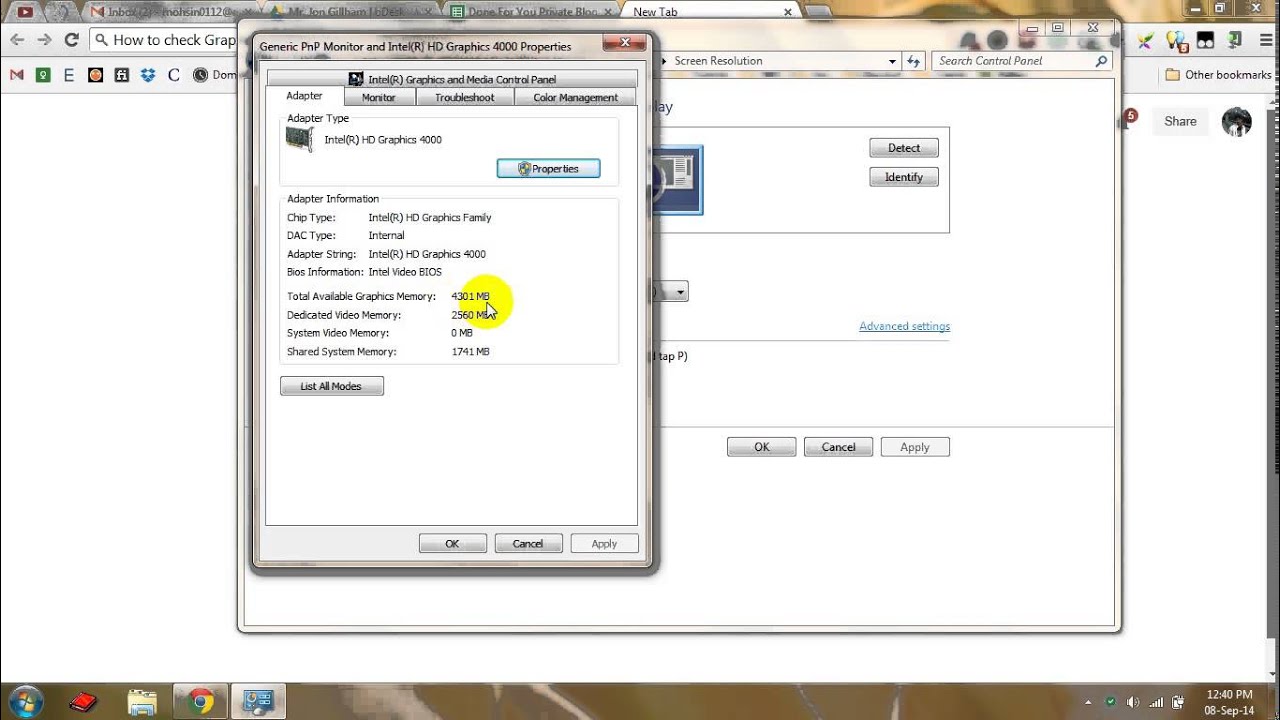1280x720 pixels.
Task: Click the graphics adapter card icon
Action: coord(299,139)
